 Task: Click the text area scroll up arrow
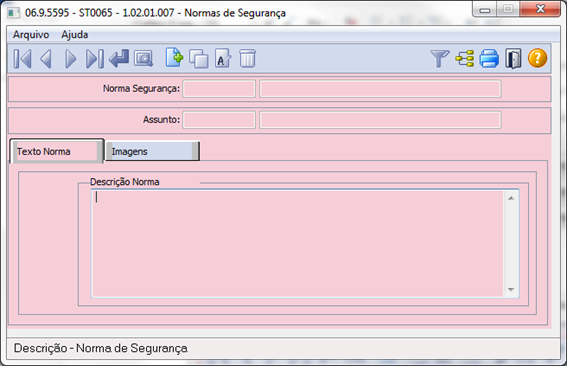[x=511, y=198]
